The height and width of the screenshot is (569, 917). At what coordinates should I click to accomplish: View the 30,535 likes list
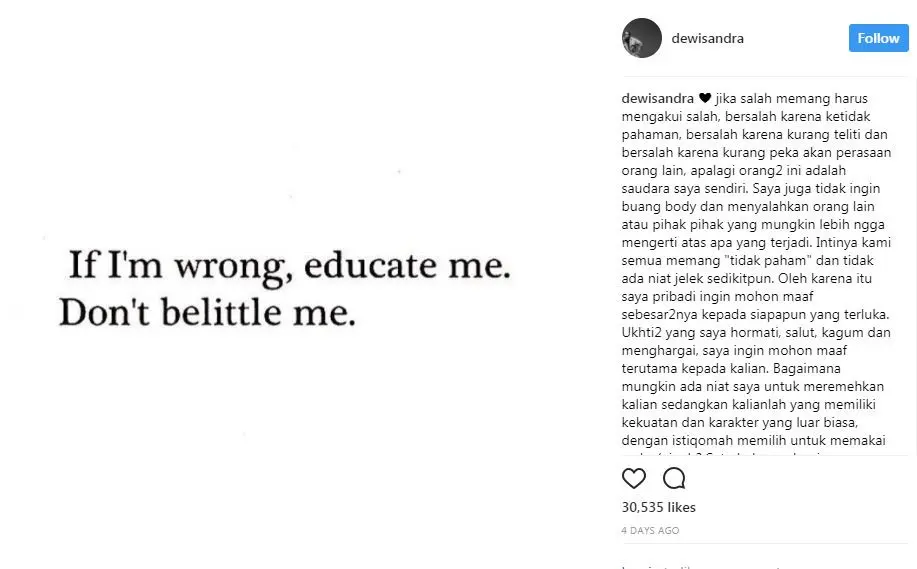658,508
